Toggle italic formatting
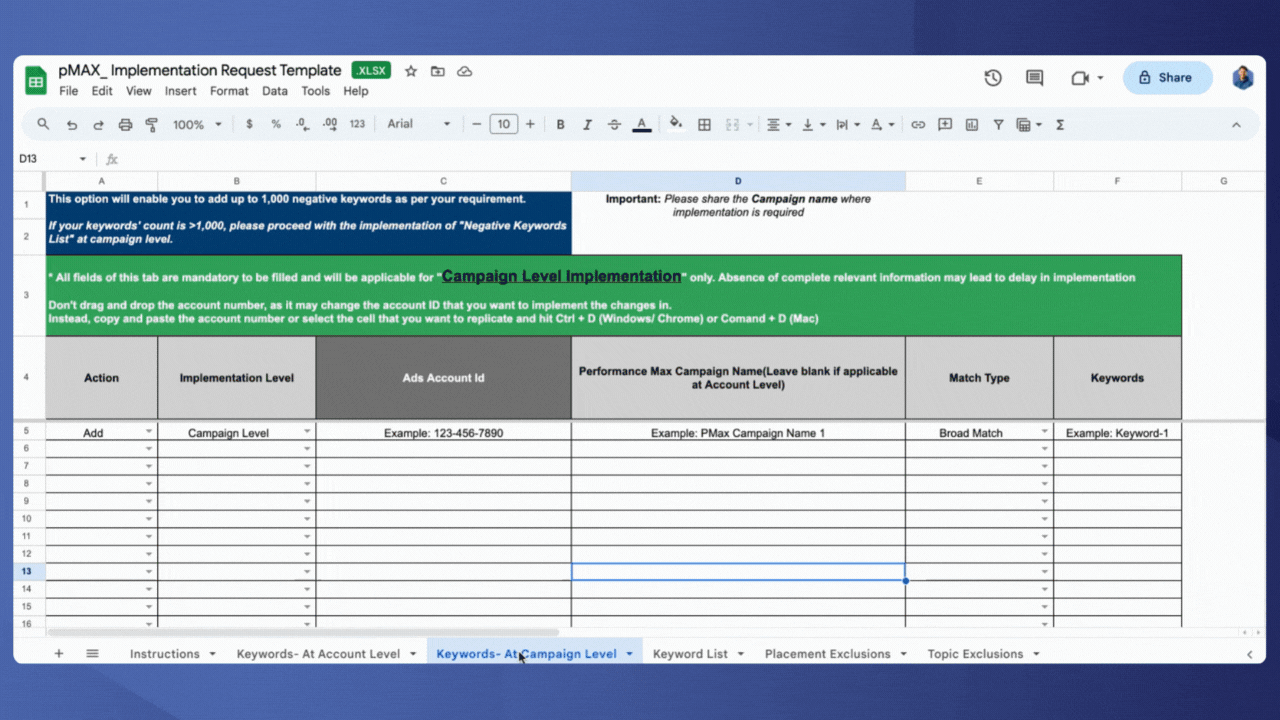The image size is (1280, 720). pyautogui.click(x=587, y=125)
